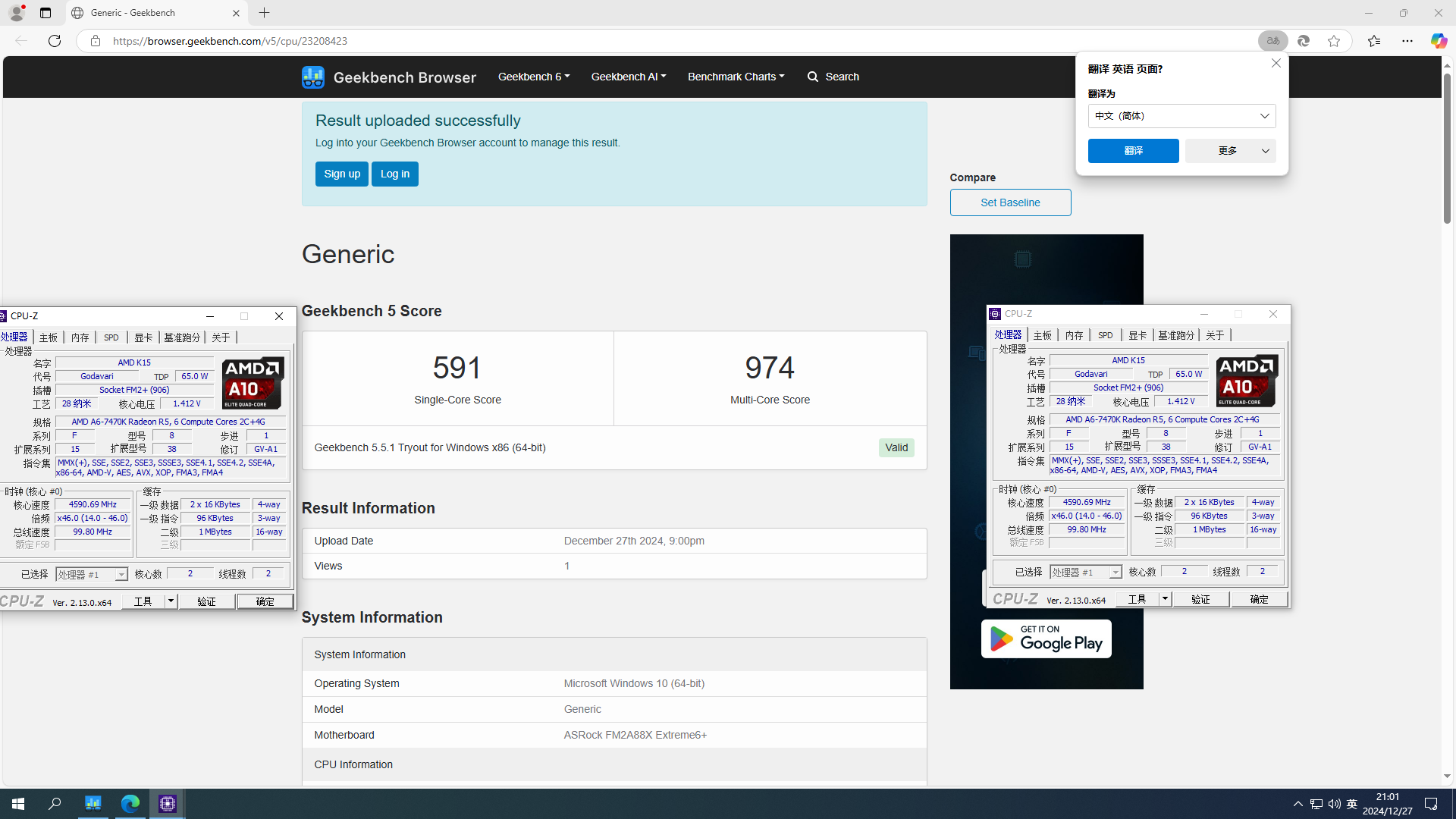
Task: Click 验证 button in right CPU-Z
Action: tap(1201, 599)
